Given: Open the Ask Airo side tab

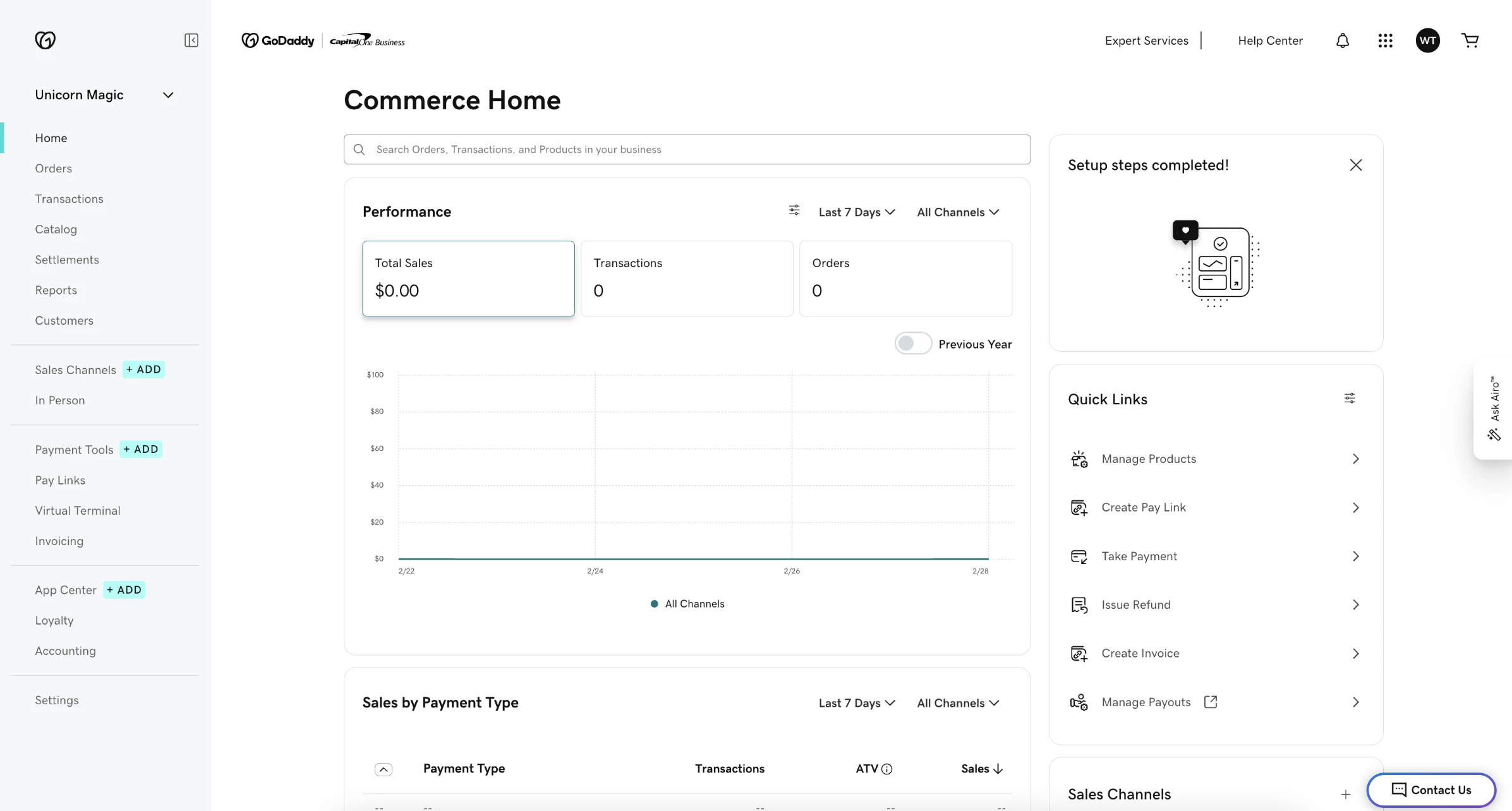Looking at the screenshot, I should [1494, 409].
